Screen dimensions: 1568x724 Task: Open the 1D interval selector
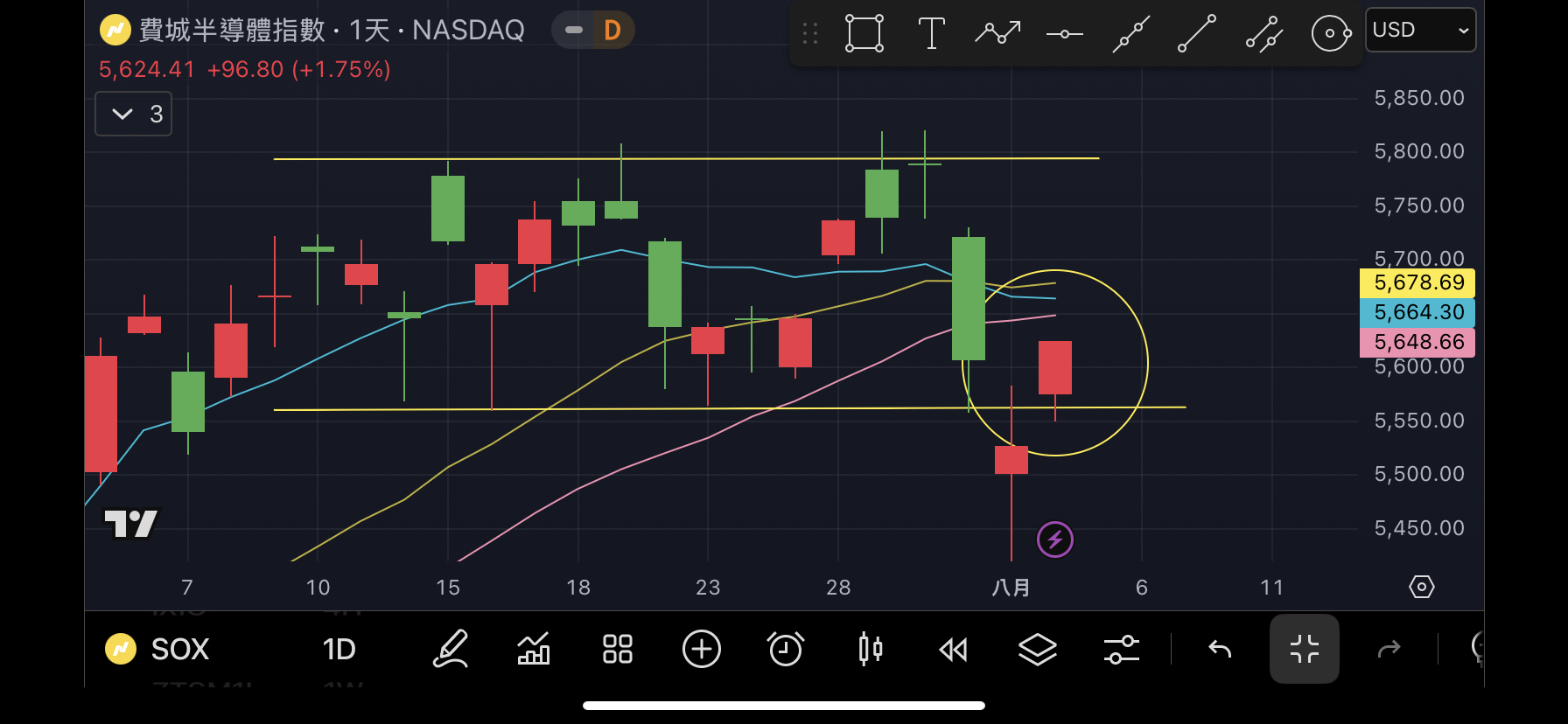(x=339, y=649)
